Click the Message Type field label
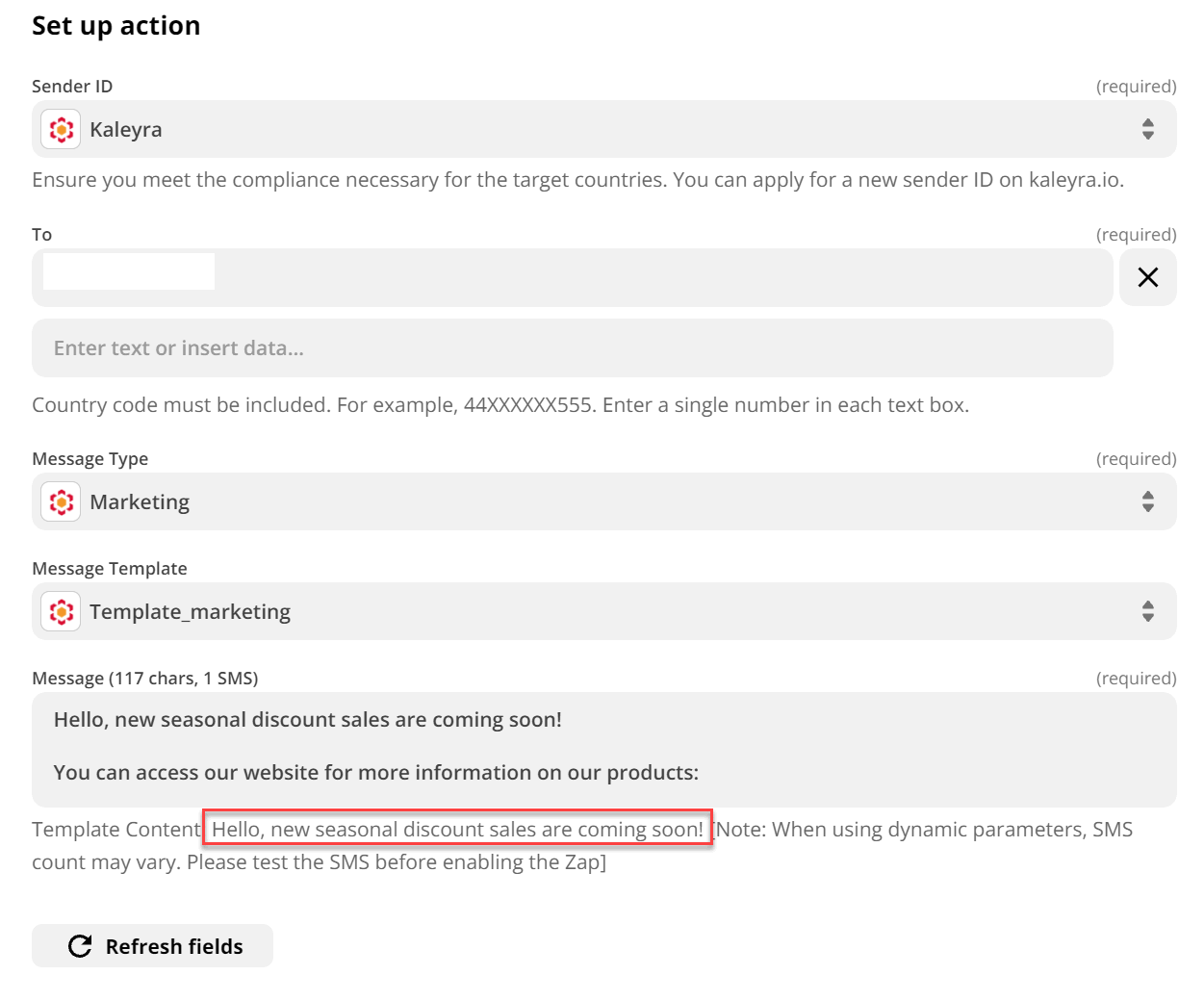The image size is (1204, 1001). [90, 459]
